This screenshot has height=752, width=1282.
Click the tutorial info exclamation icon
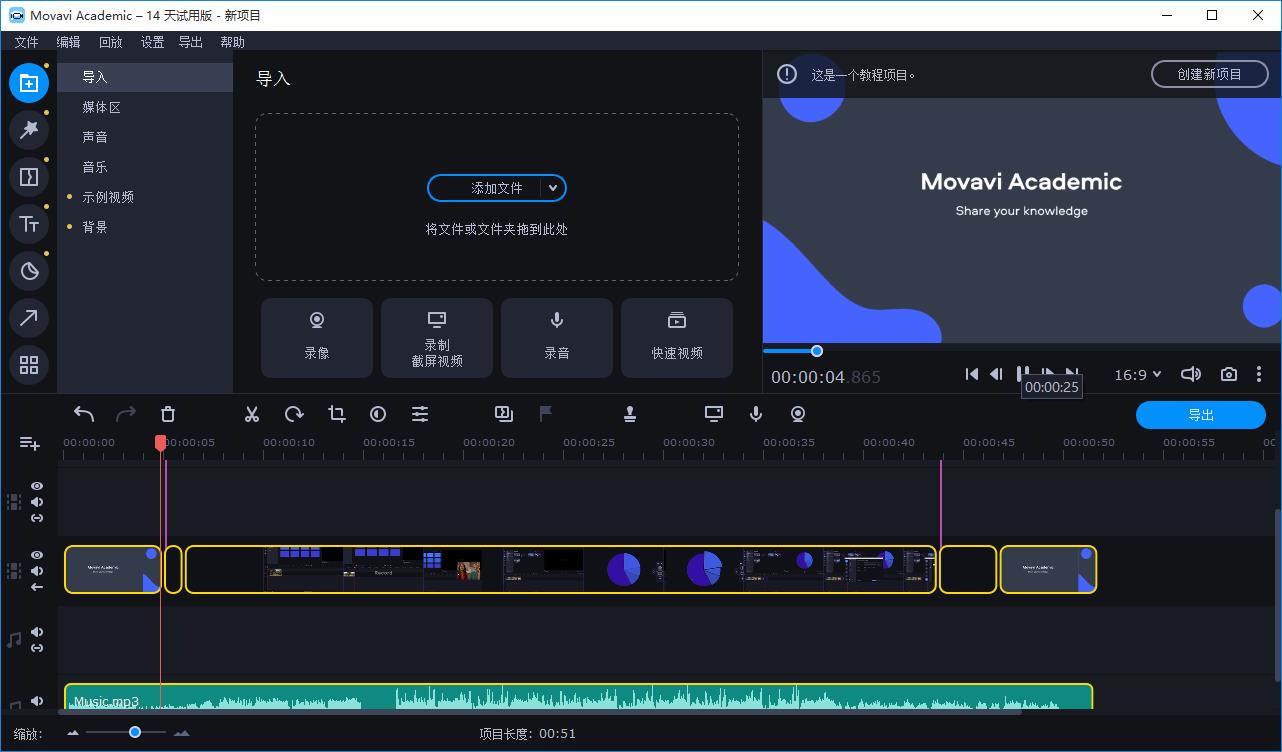point(787,74)
